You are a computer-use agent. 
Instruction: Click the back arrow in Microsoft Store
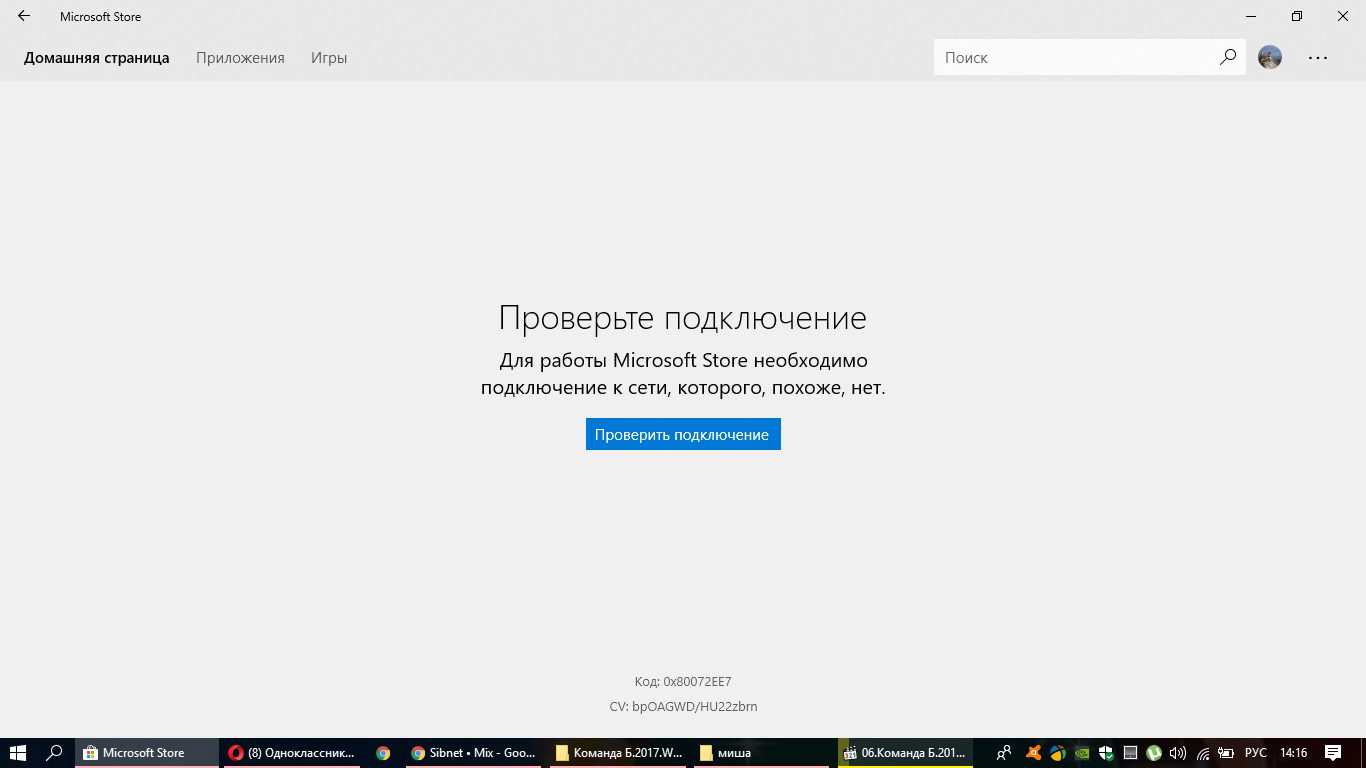[x=23, y=16]
